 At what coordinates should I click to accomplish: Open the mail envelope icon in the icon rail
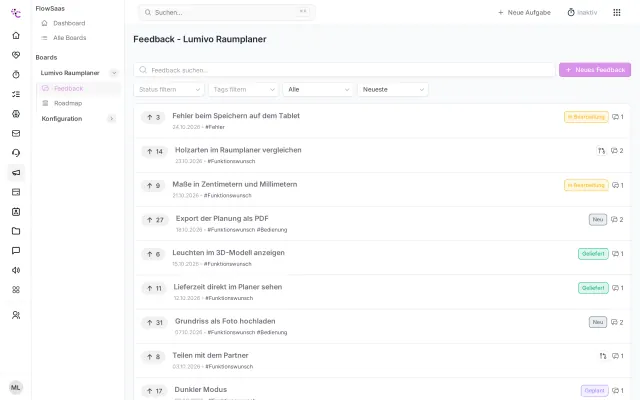coord(16,133)
